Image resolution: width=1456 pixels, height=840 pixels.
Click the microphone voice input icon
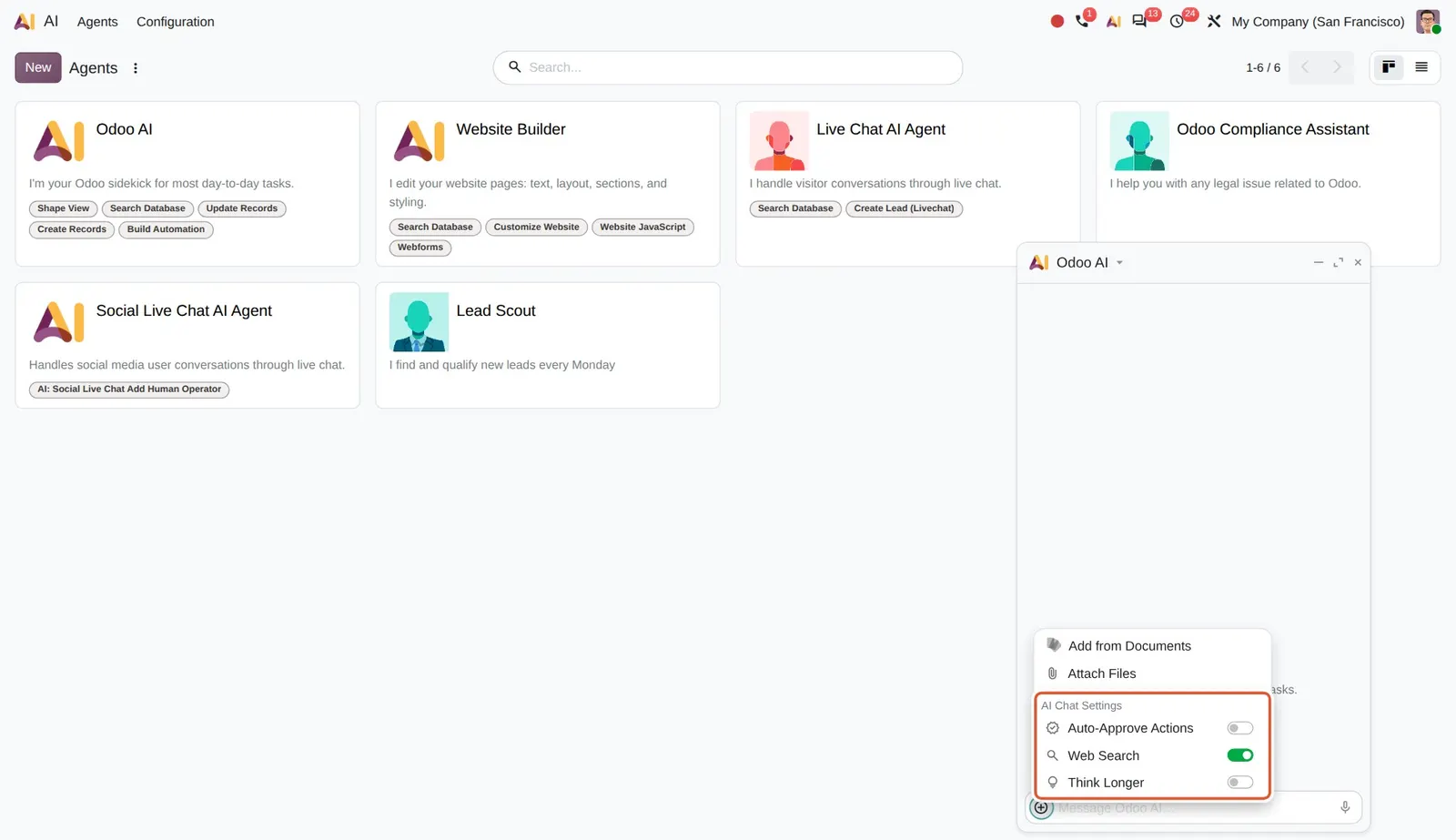[x=1345, y=807]
